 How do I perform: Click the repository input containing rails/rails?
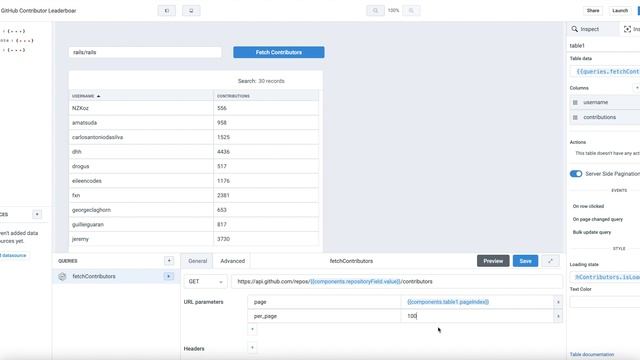pos(145,52)
